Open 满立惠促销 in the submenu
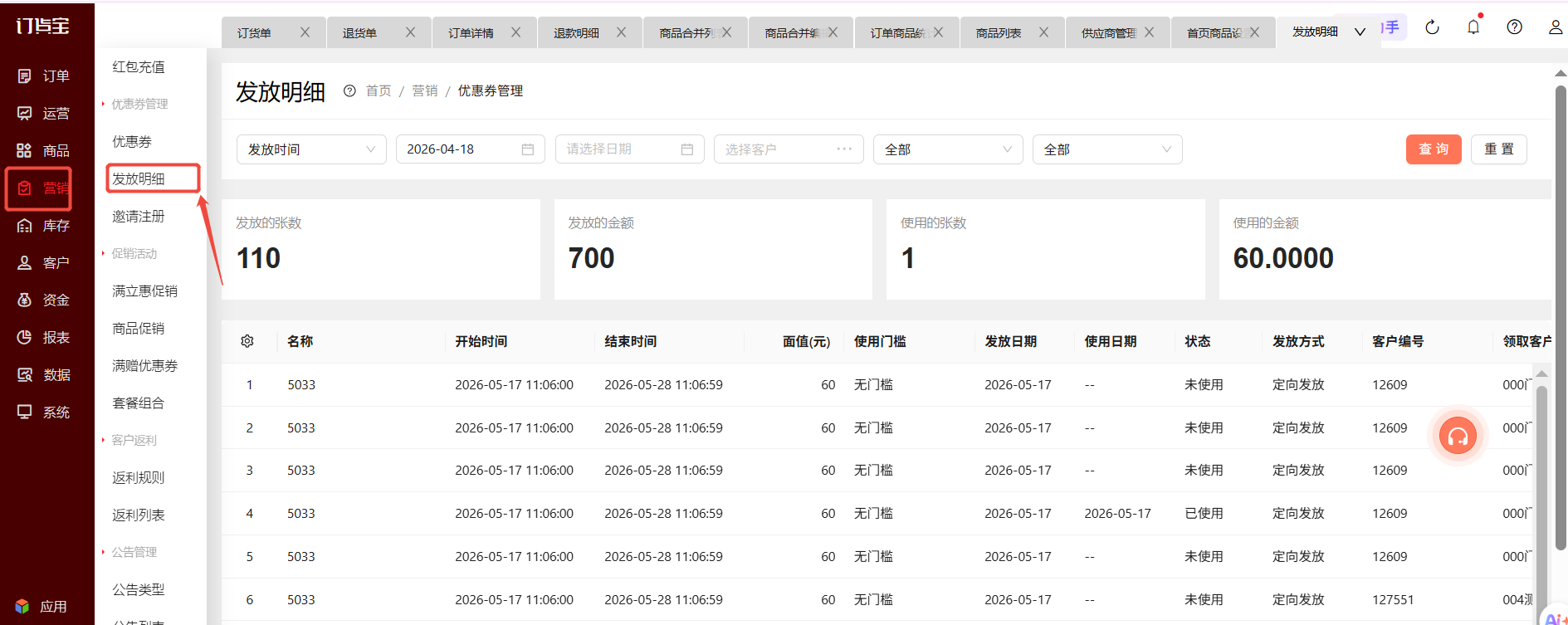Screen dimensions: 1568x625 pos(145,291)
